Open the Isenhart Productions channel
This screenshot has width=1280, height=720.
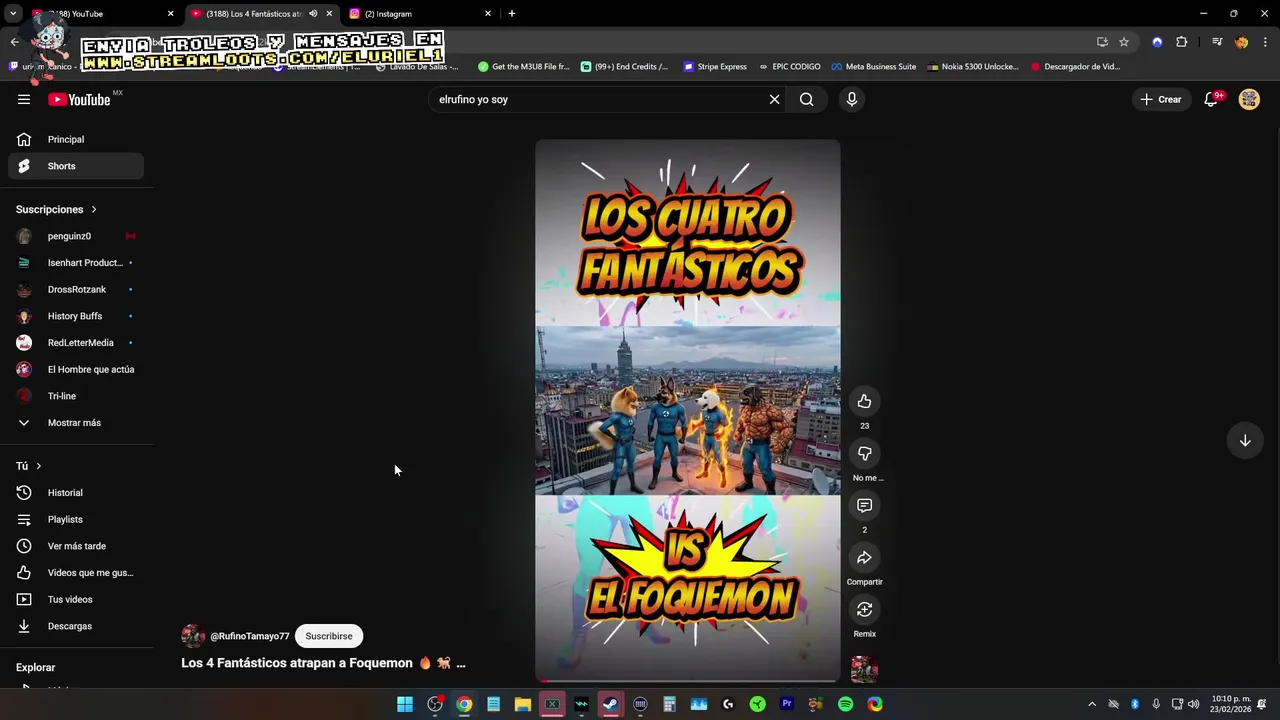76,262
